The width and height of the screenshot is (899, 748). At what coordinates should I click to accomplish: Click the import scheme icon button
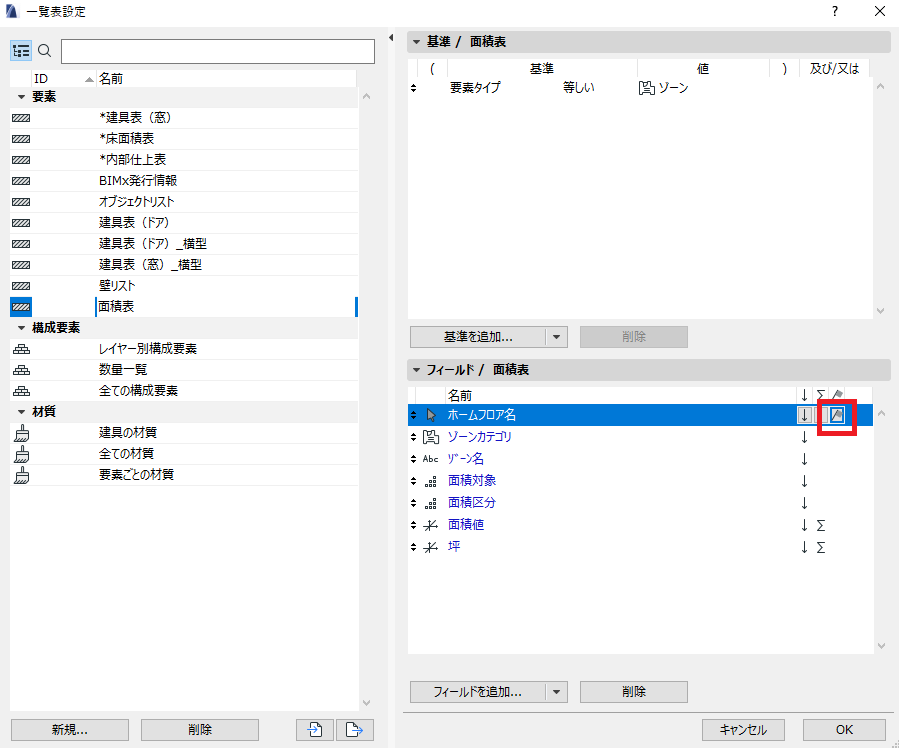[x=315, y=730]
